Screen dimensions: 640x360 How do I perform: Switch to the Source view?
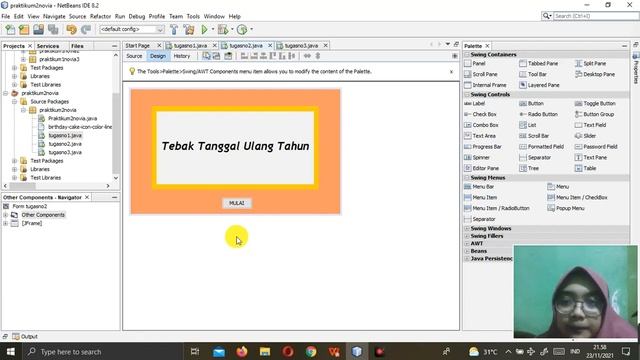[134, 56]
